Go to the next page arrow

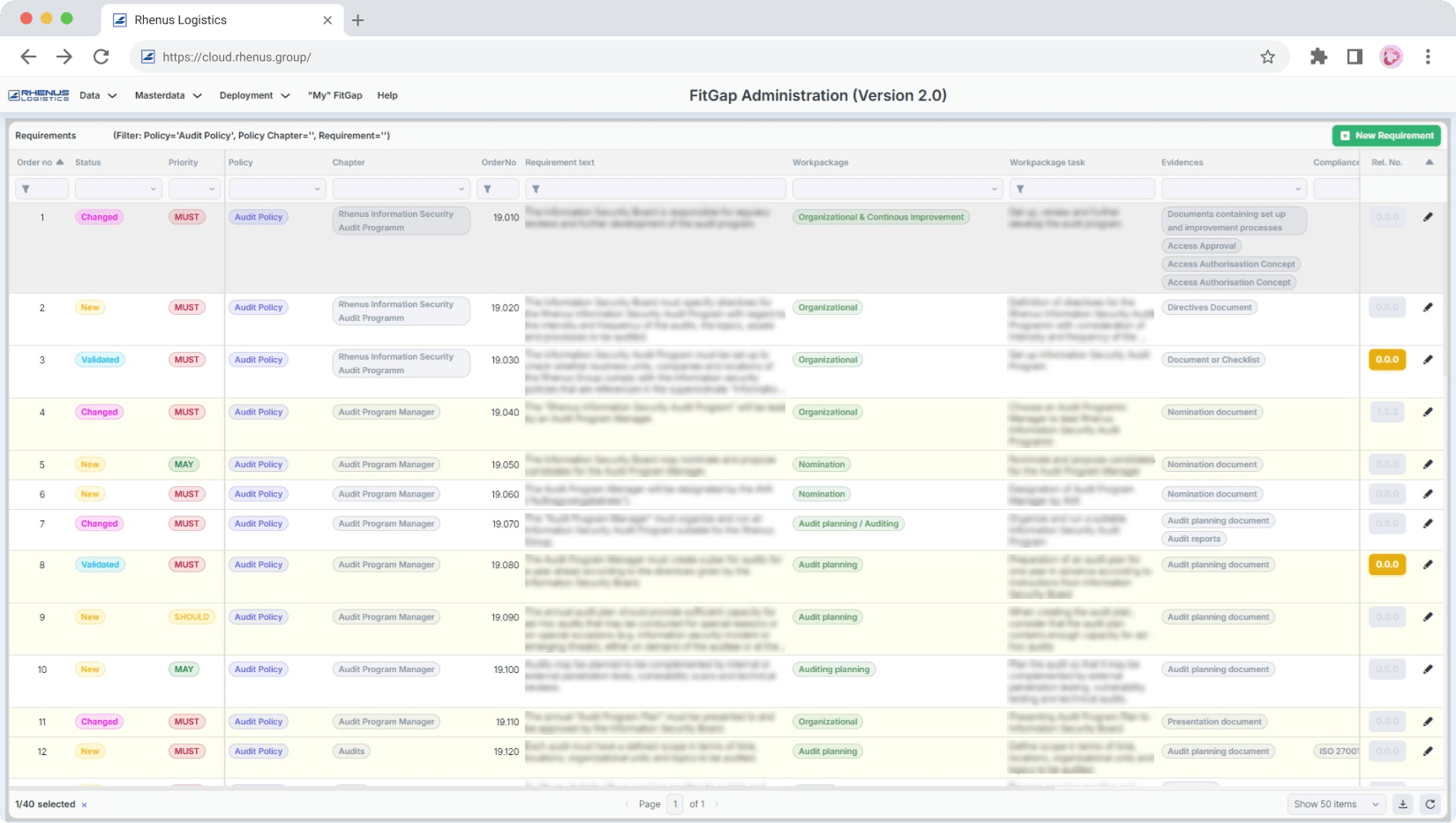717,804
